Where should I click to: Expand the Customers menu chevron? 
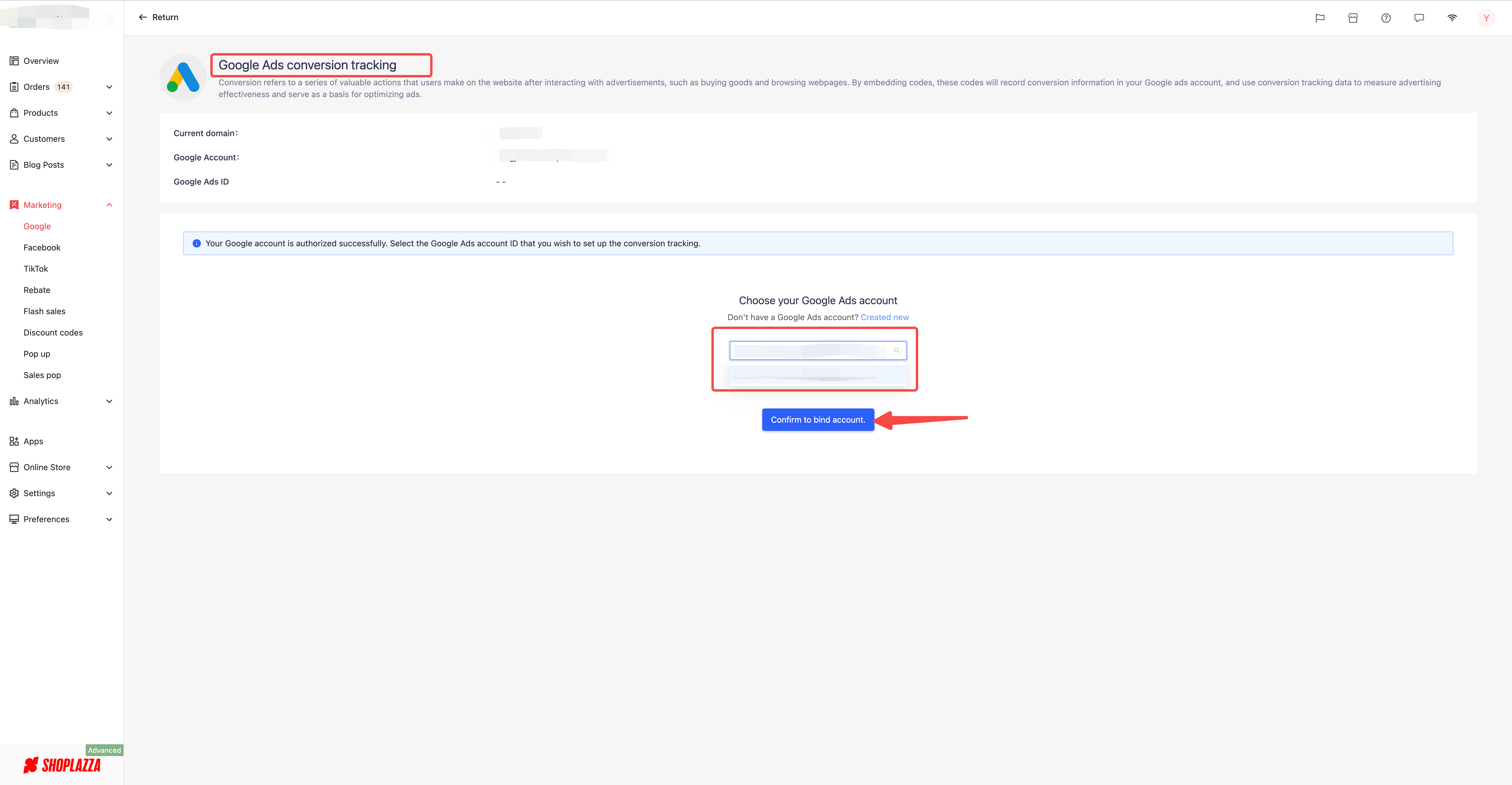[109, 139]
